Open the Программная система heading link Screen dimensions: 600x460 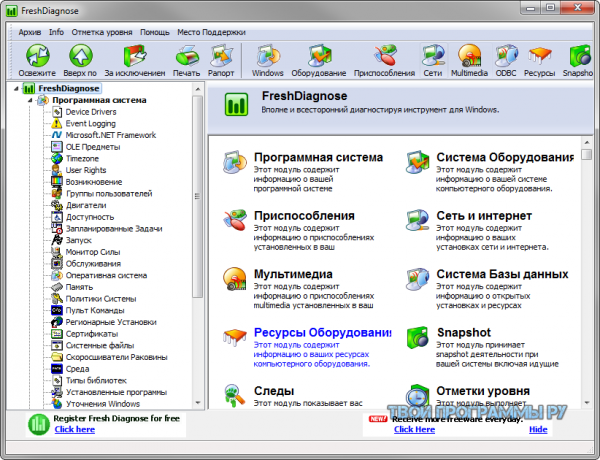tap(318, 157)
